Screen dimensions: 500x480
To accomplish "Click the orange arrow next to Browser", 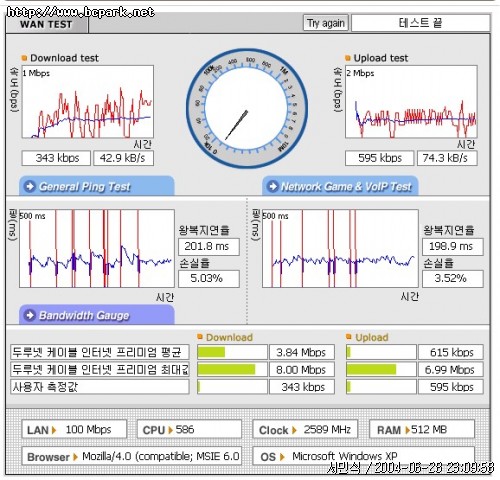I will tap(75, 457).
